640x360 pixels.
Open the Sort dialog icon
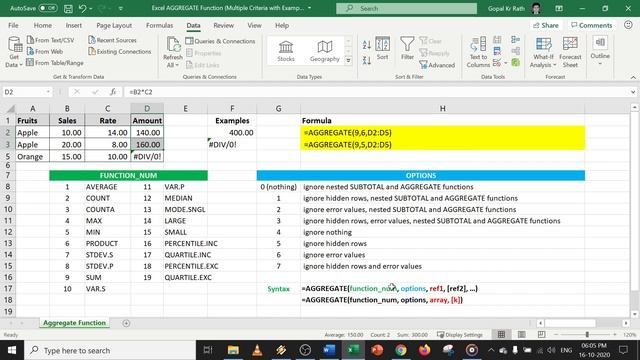[x=382, y=49]
